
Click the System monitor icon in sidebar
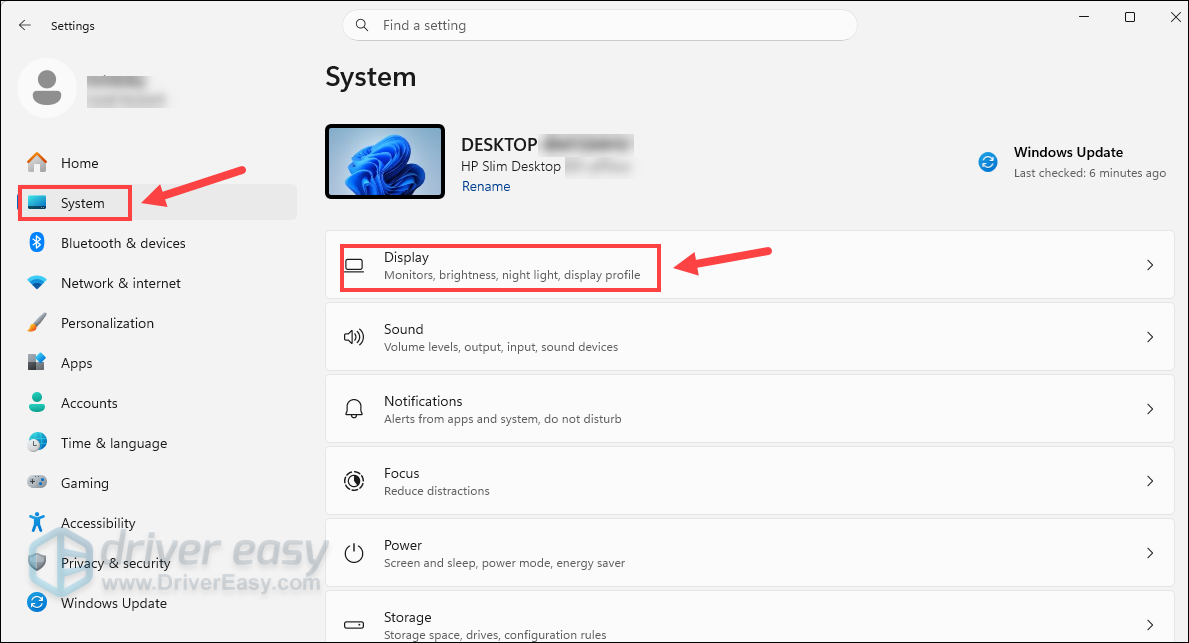pos(37,202)
